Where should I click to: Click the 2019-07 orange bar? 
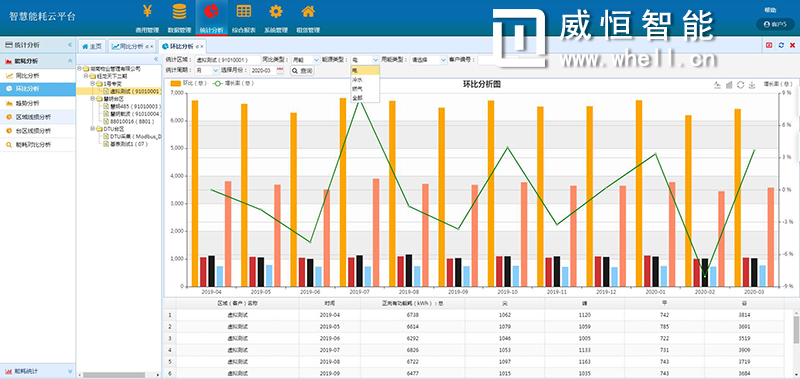click(x=342, y=192)
